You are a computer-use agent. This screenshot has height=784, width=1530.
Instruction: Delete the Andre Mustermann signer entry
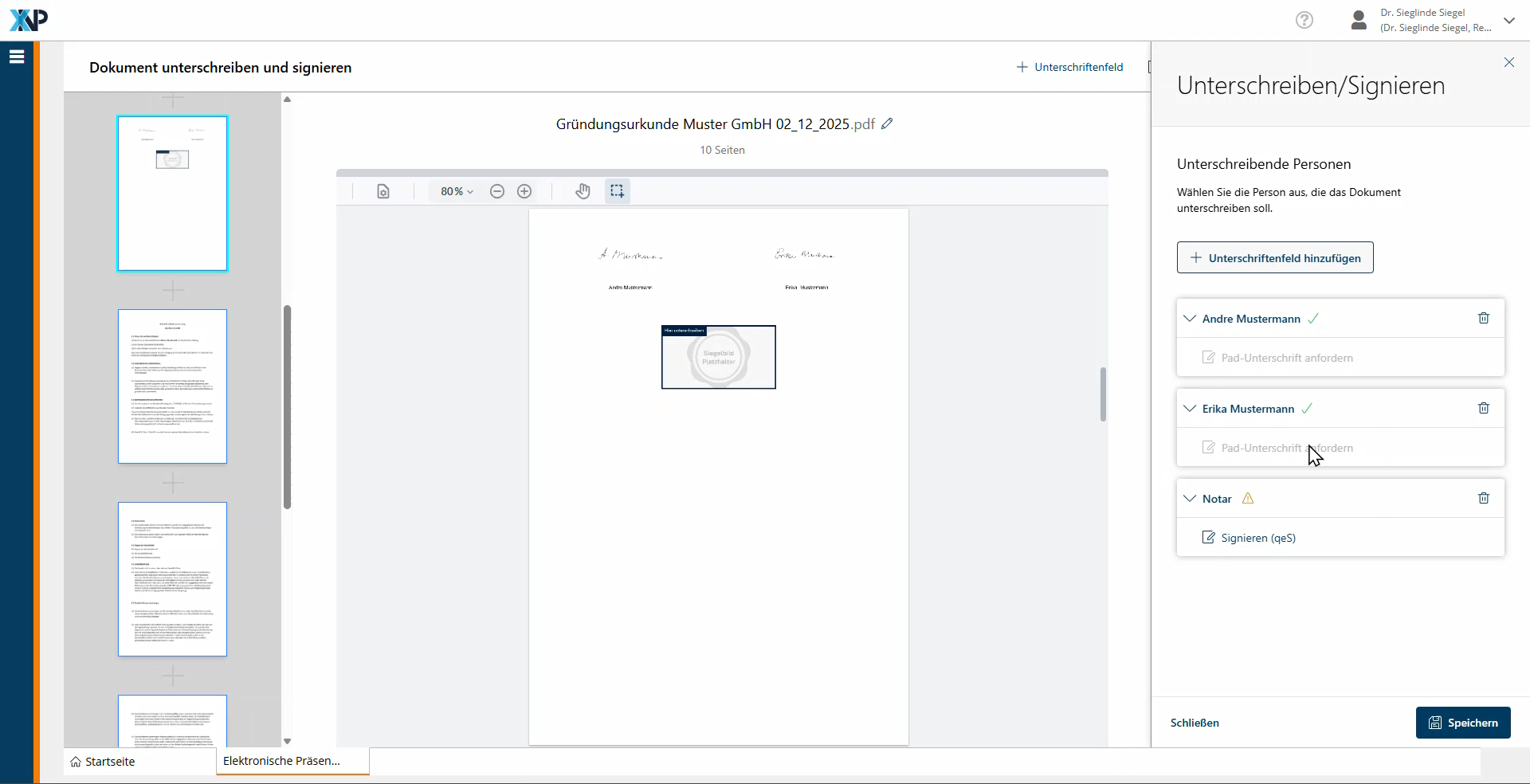click(1483, 318)
